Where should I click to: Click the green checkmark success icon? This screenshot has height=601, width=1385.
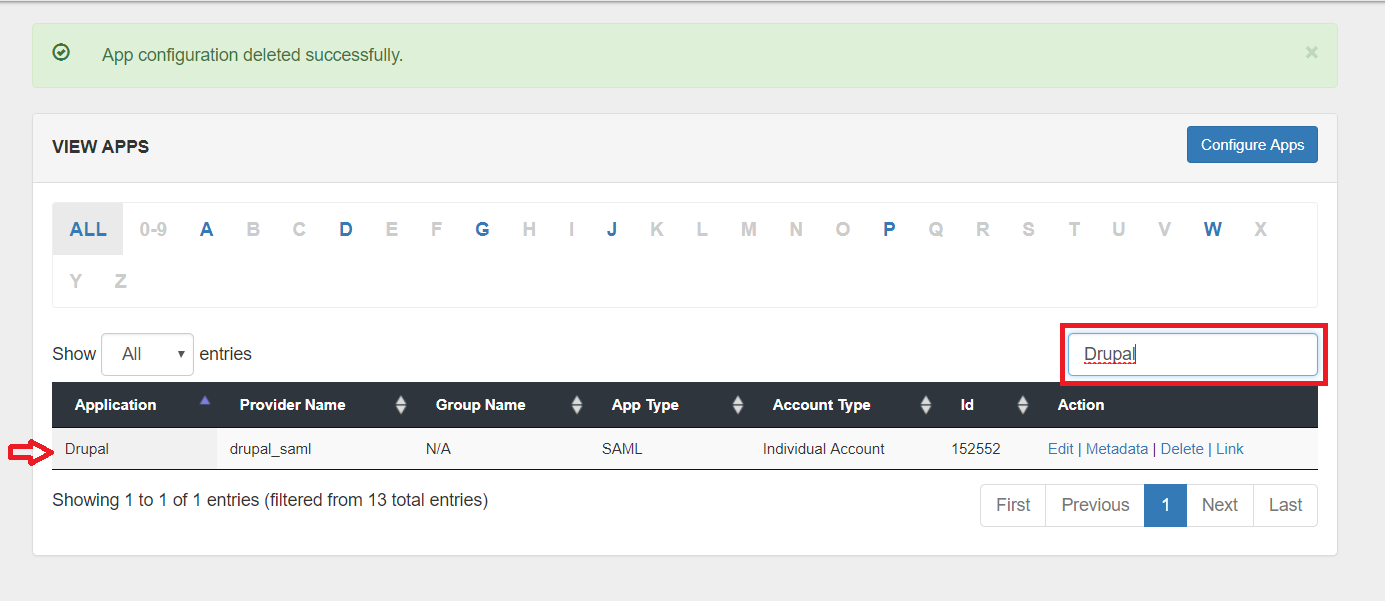(x=61, y=53)
